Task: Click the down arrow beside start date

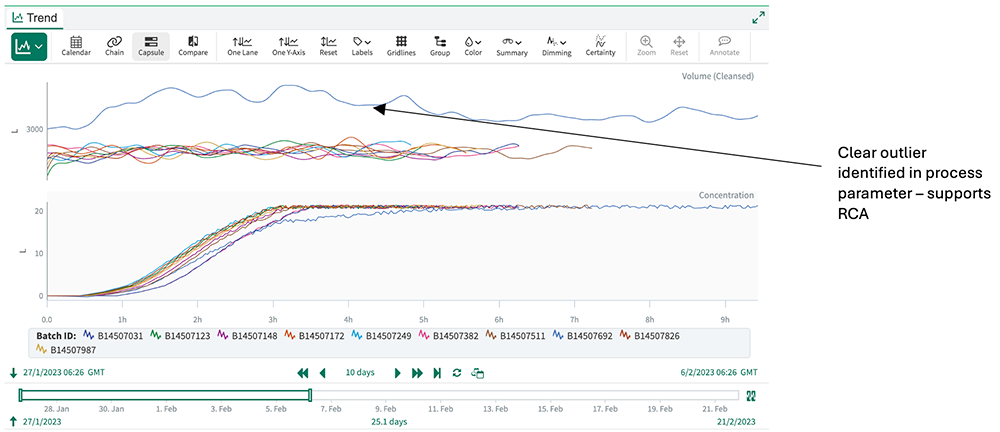Action: 14,373
